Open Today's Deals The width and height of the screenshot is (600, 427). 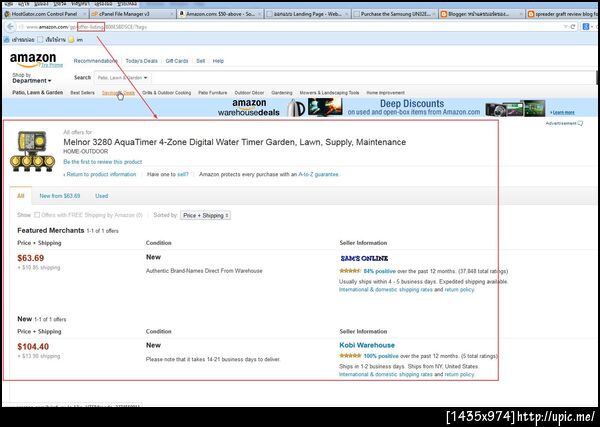[142, 61]
